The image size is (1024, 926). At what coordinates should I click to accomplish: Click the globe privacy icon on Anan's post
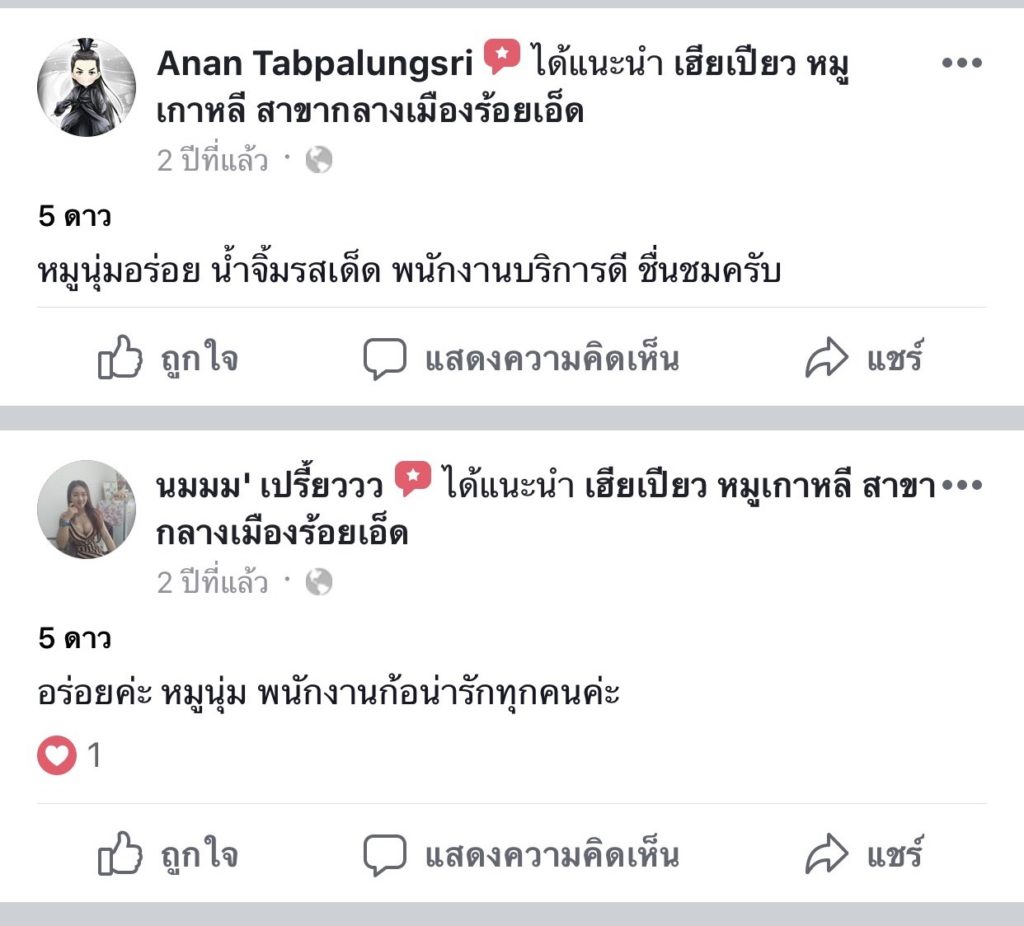point(318,160)
